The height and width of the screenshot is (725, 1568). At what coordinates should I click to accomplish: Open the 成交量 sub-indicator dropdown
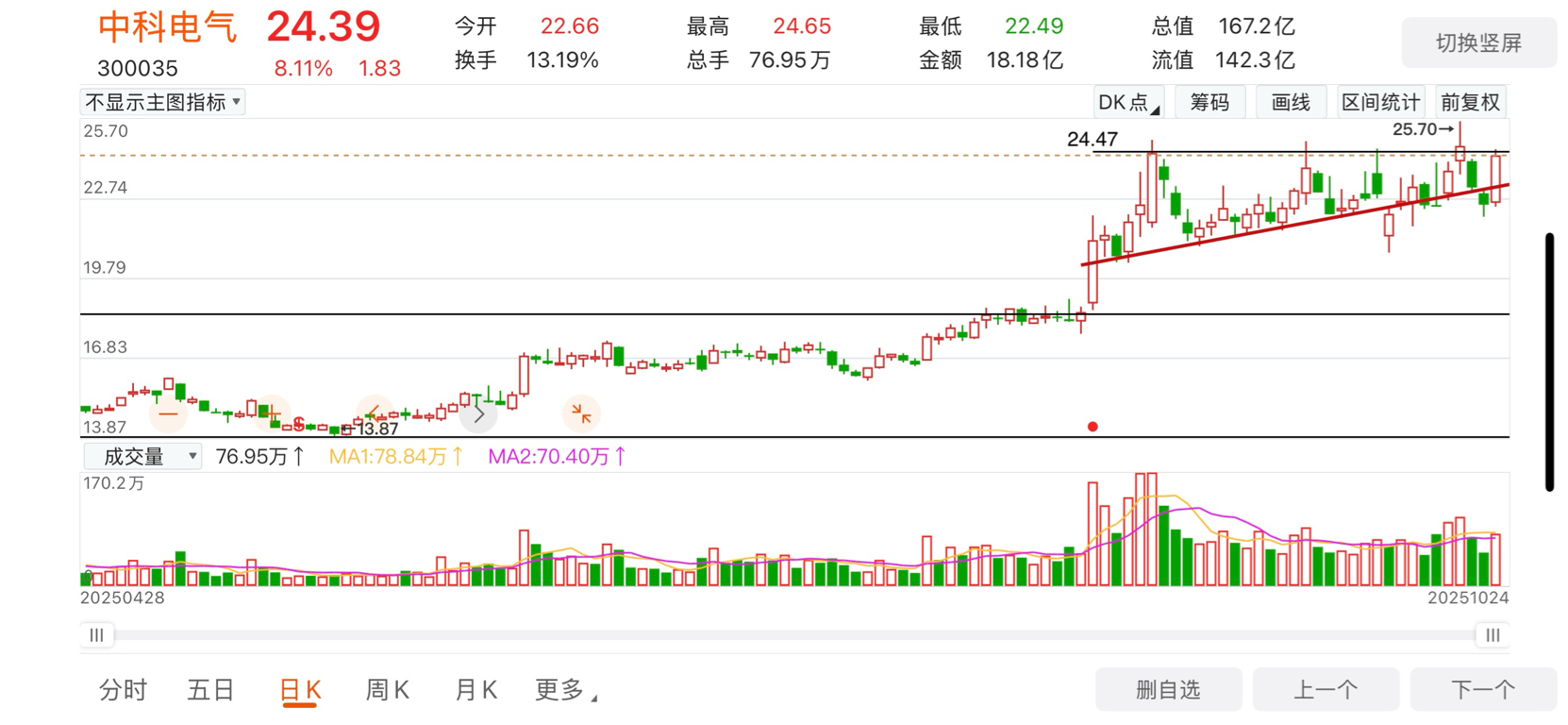coord(142,457)
